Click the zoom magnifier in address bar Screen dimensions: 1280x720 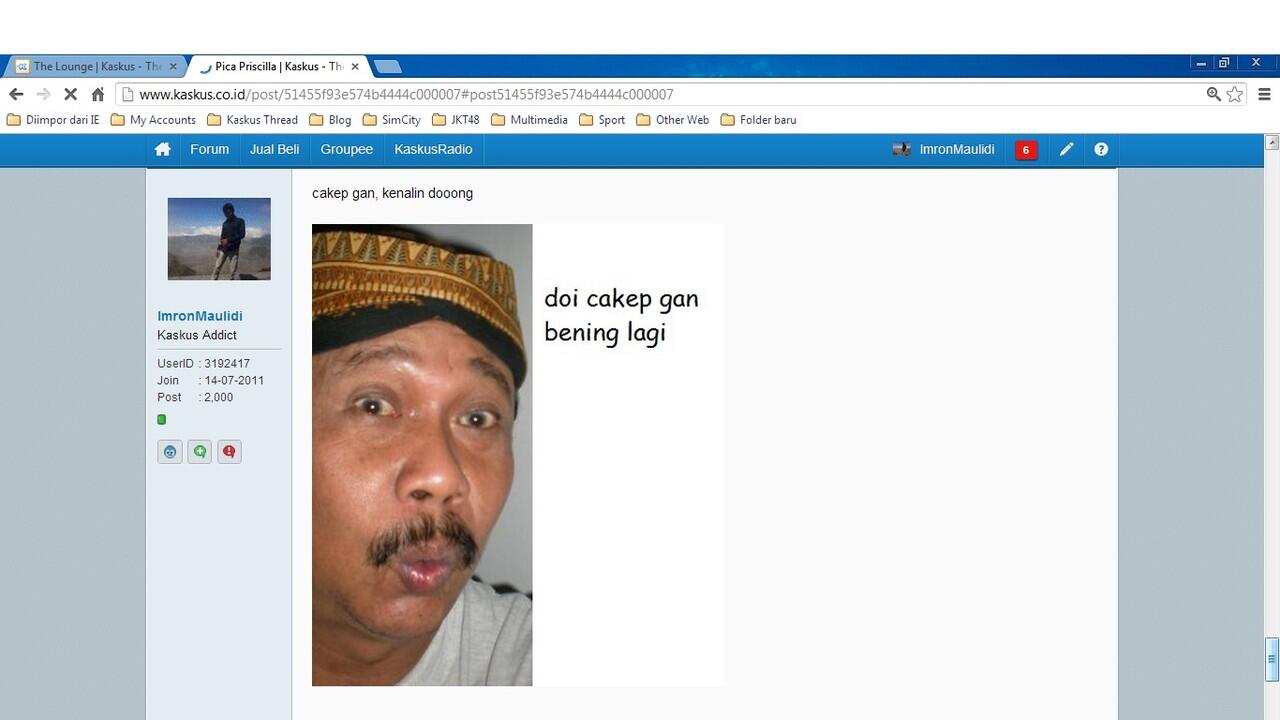point(1213,94)
